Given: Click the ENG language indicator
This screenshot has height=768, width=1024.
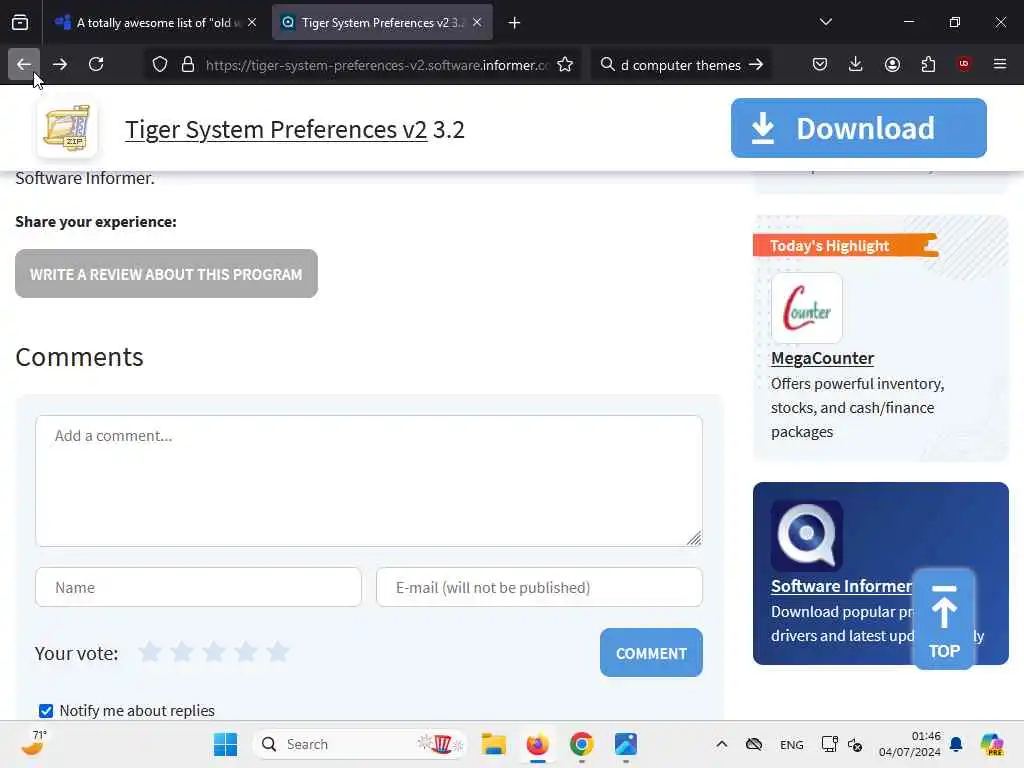Looking at the screenshot, I should [792, 744].
